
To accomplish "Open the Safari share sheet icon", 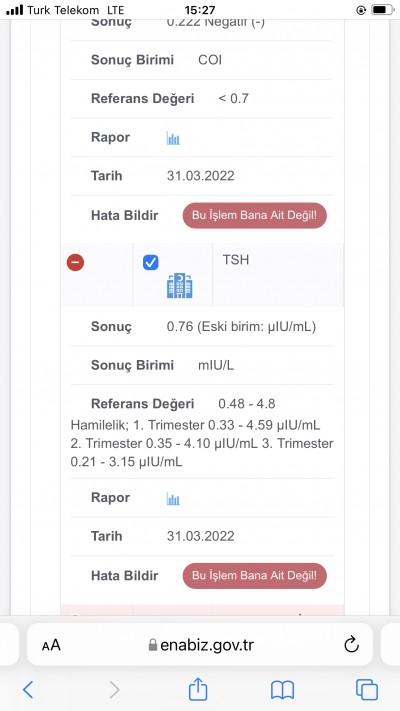I will 198,689.
